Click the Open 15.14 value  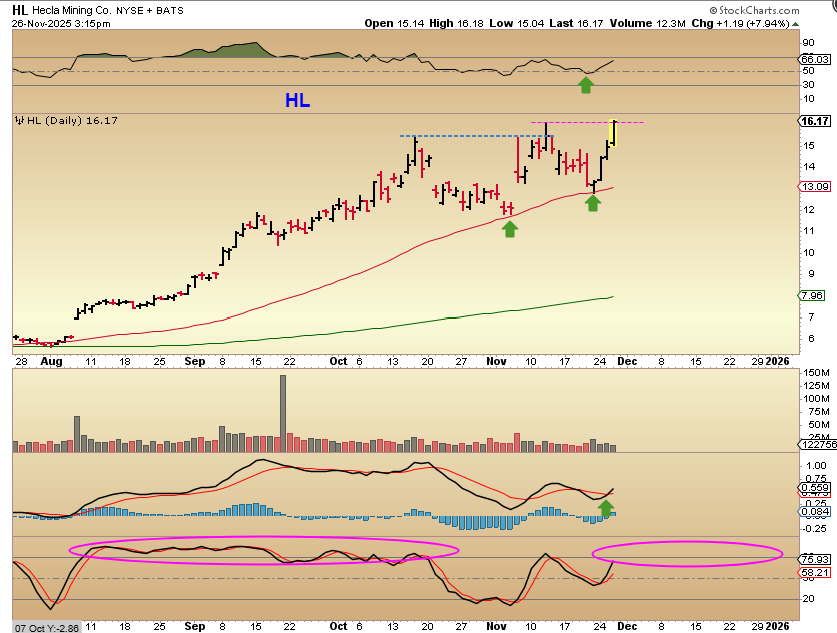(x=394, y=23)
